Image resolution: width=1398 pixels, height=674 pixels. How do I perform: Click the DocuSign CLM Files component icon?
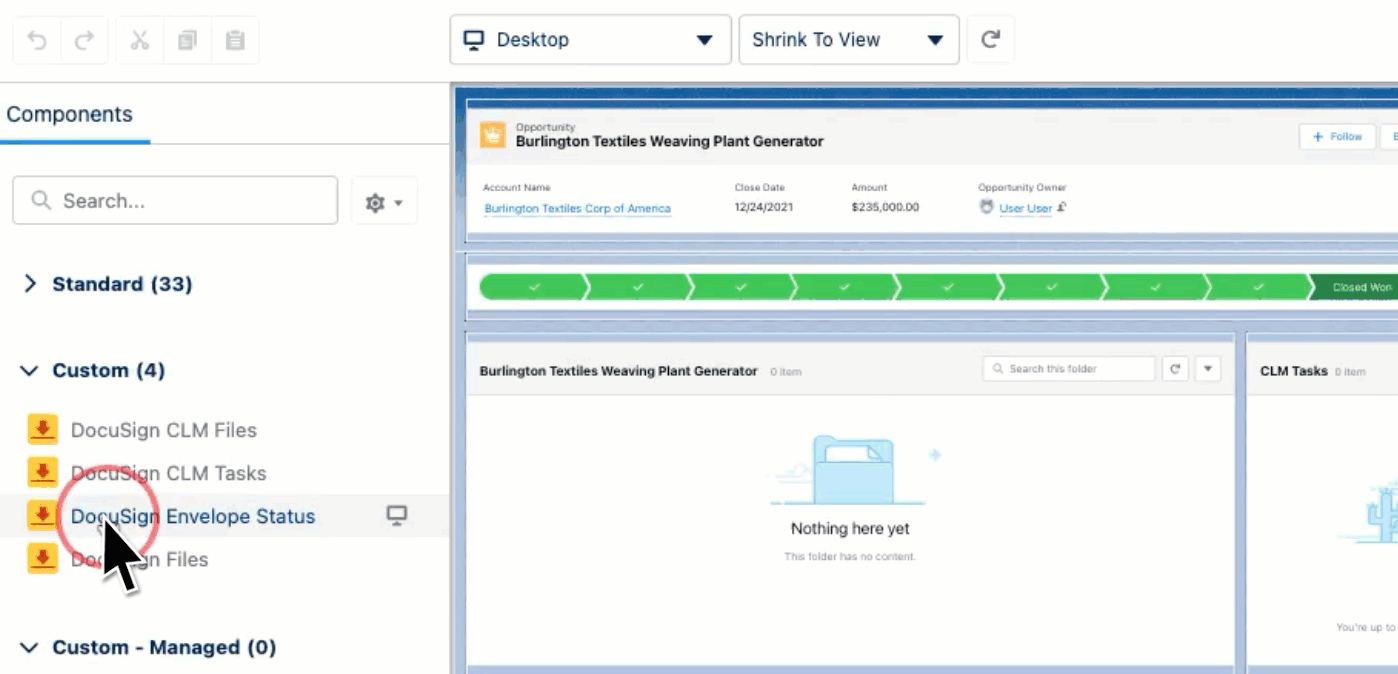(44, 429)
